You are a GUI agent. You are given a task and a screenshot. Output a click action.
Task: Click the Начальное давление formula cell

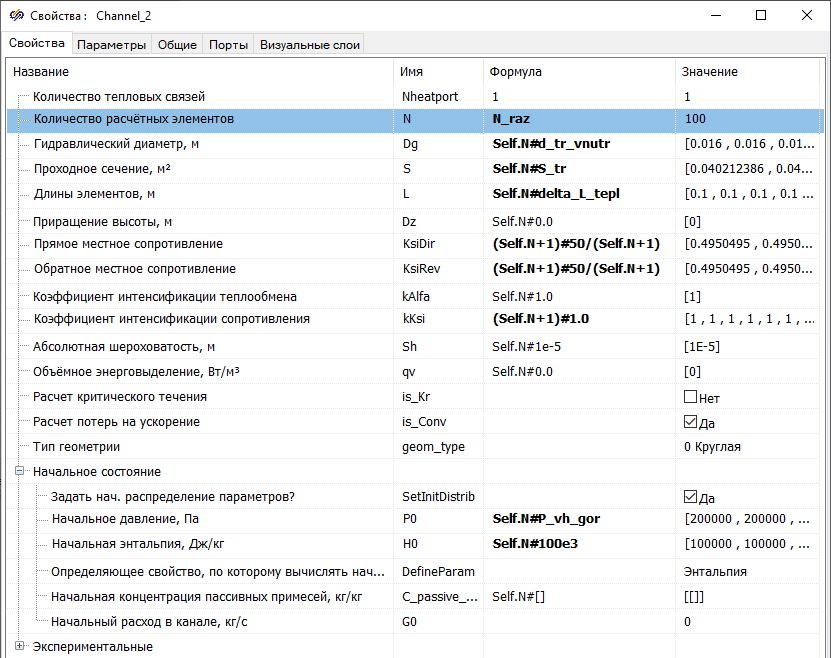click(x=580, y=519)
